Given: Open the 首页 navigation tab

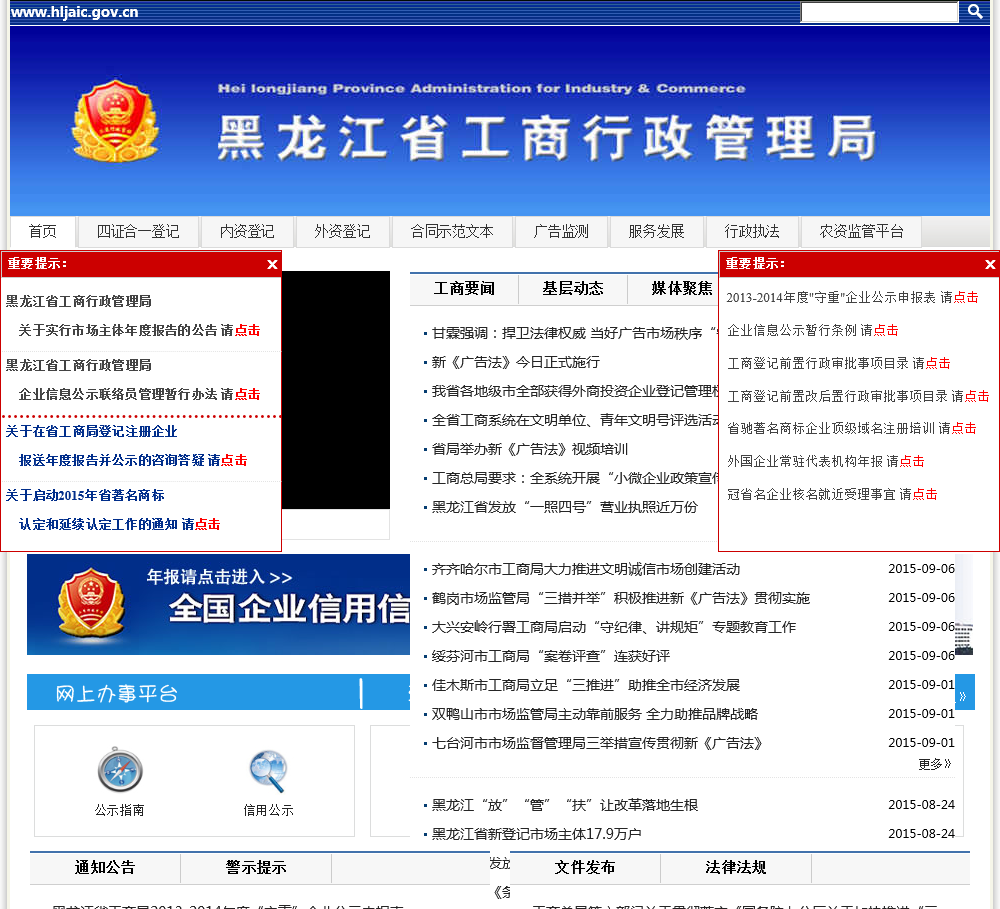Looking at the screenshot, I should pyautogui.click(x=43, y=232).
